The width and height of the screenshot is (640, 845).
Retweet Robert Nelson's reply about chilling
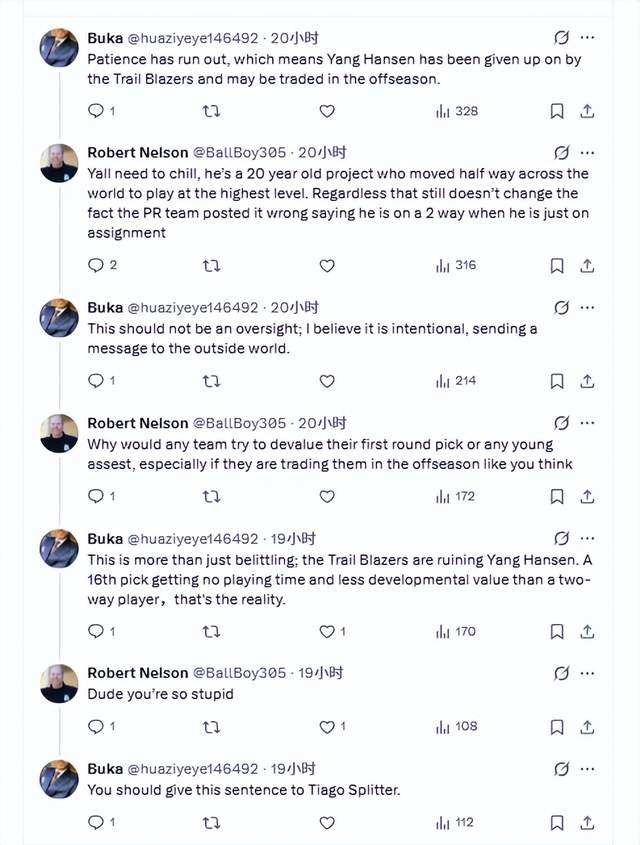(x=209, y=265)
